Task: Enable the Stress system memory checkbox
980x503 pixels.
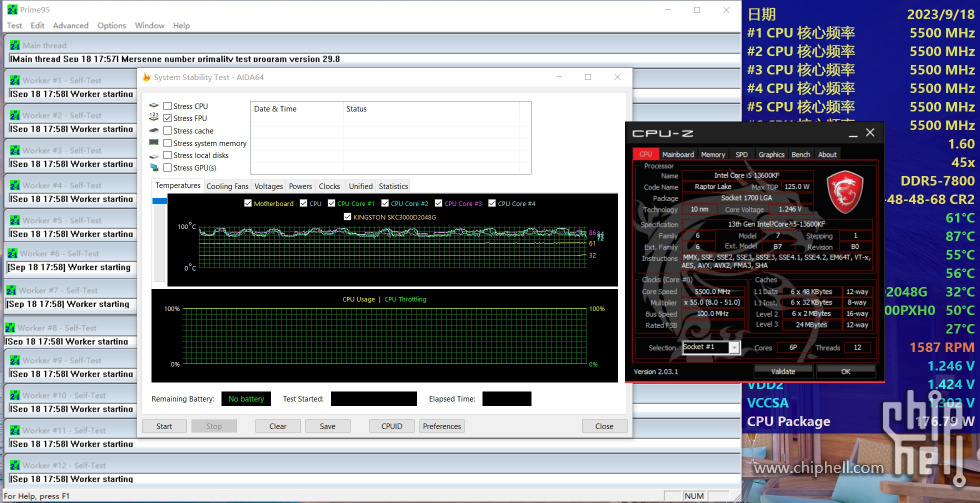Action: coord(168,143)
